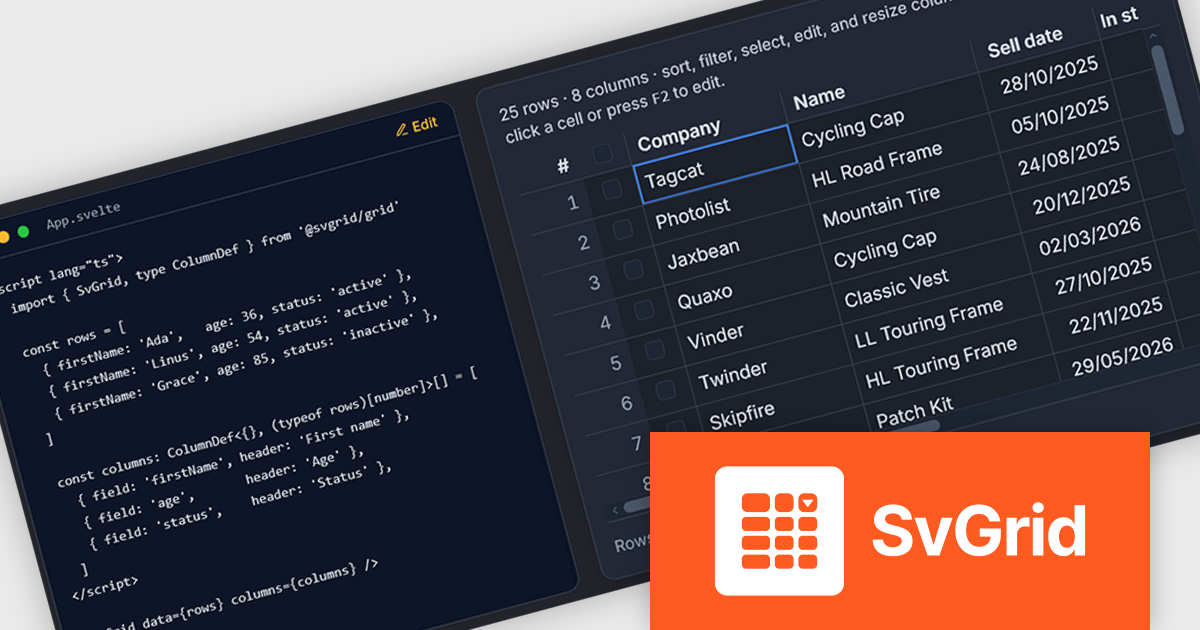The height and width of the screenshot is (630, 1200).
Task: Click the yellow window dot in App.svelte
Action: tap(4, 236)
